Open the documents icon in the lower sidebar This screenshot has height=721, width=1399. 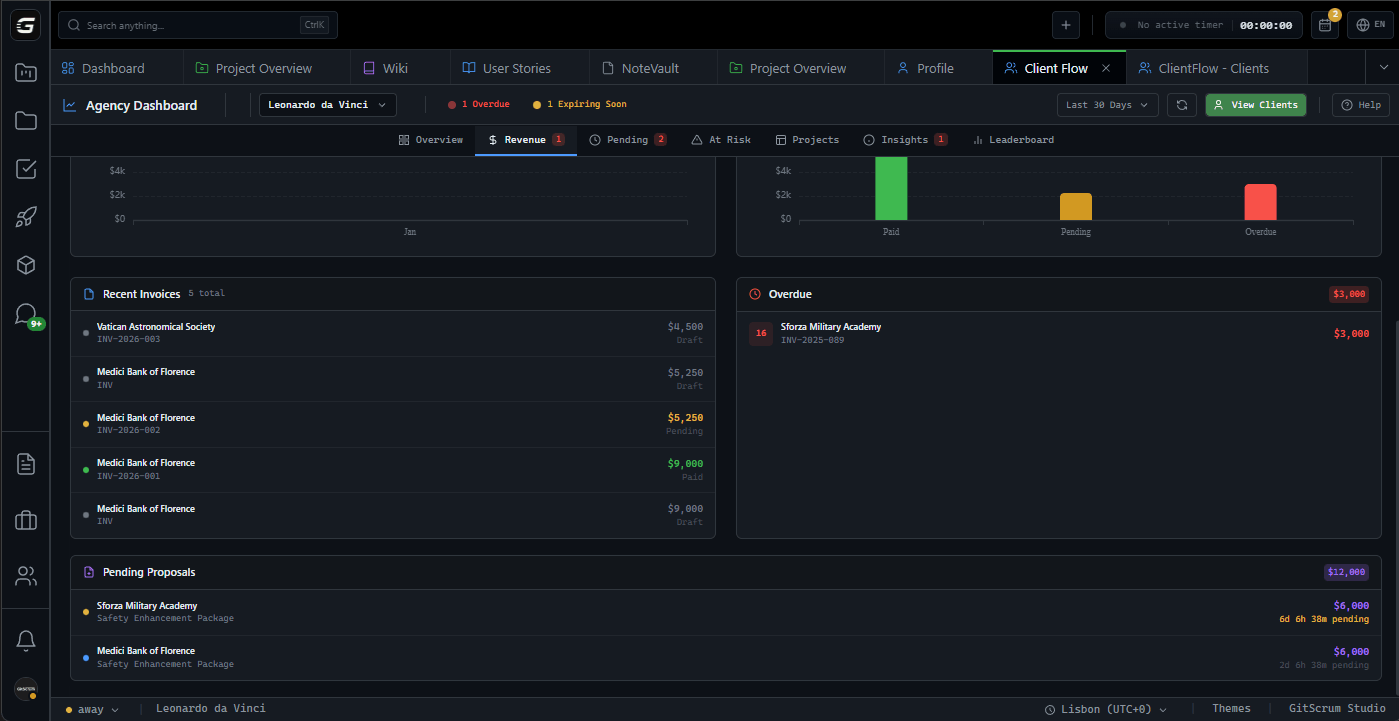point(25,463)
